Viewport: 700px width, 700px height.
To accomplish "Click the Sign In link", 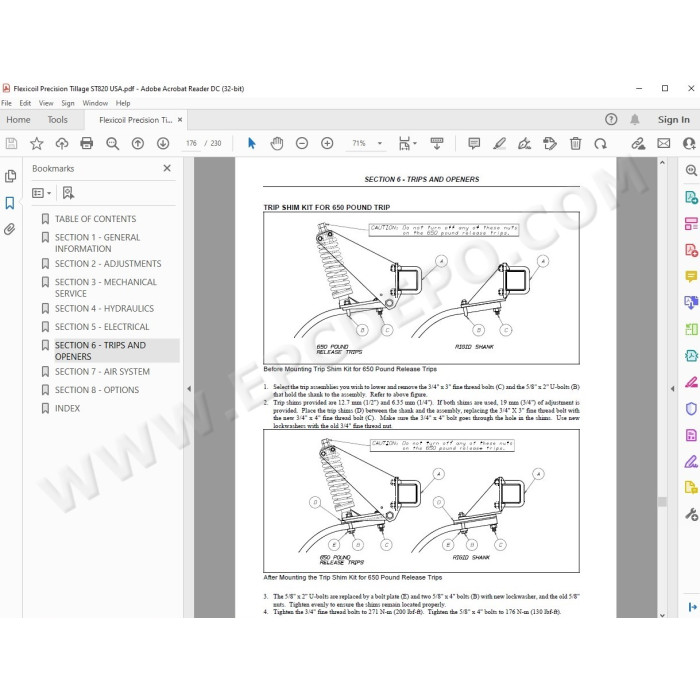I will 674,120.
